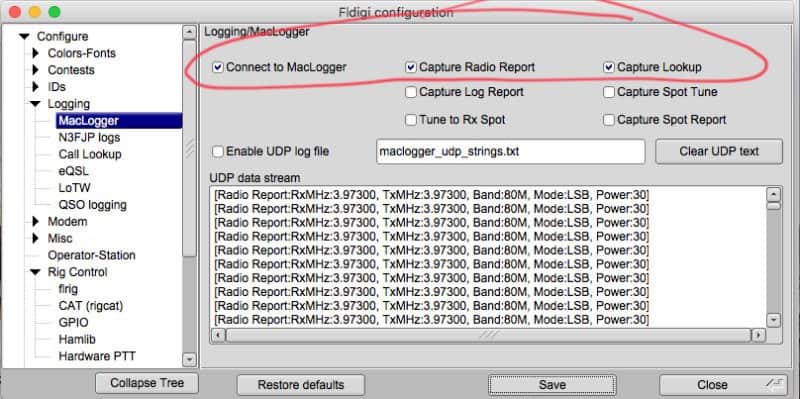Open Call Lookup settings
The image size is (800, 399).
tap(90, 154)
